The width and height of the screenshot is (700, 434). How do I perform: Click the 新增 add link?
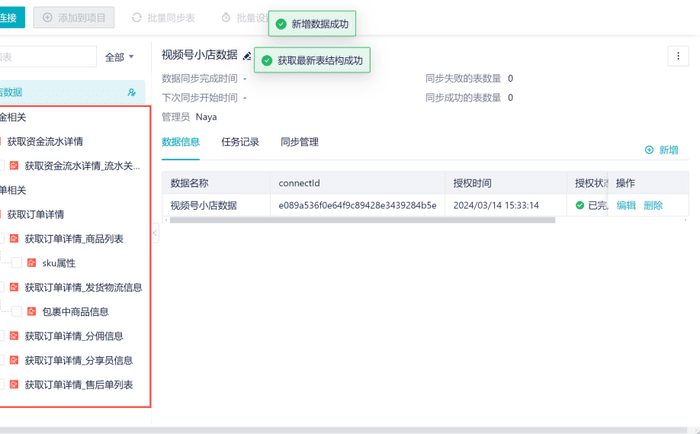click(x=662, y=150)
